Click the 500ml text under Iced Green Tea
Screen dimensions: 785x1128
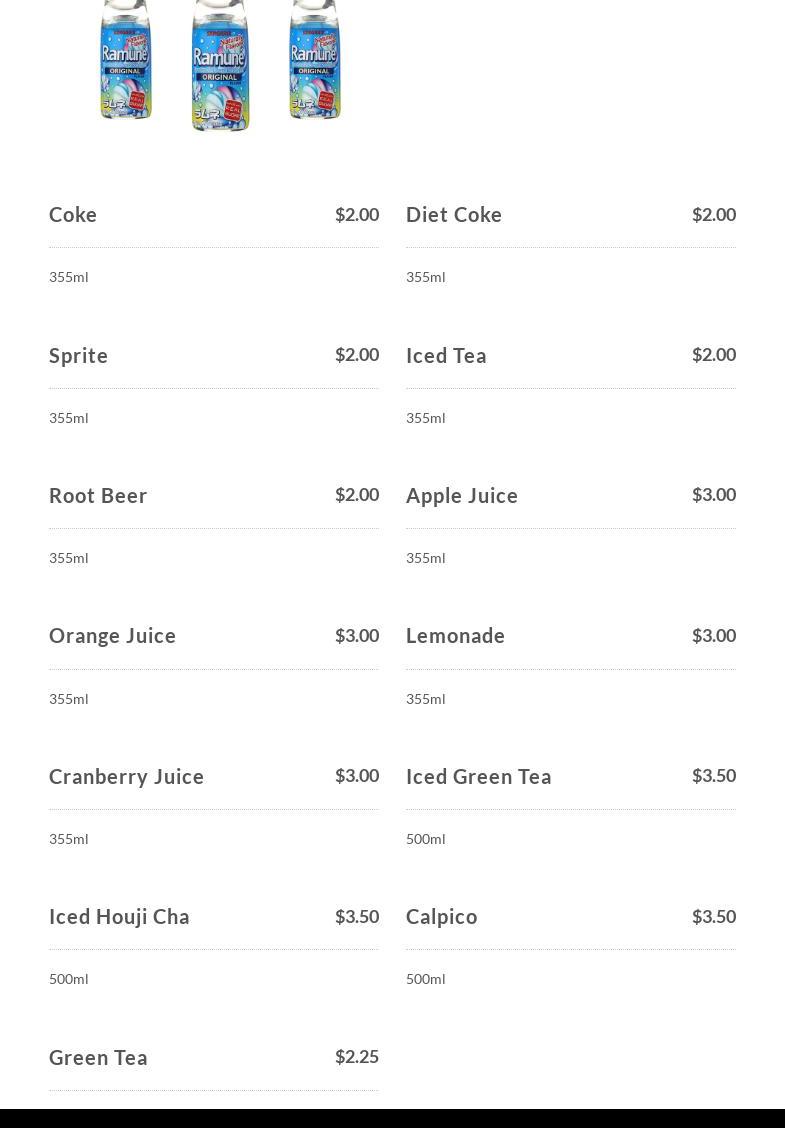426,839
